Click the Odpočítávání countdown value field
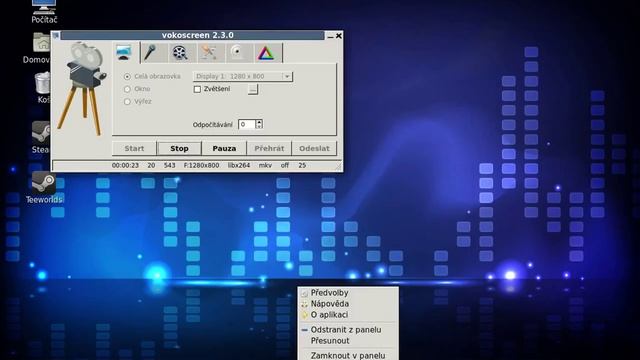 click(x=247, y=124)
